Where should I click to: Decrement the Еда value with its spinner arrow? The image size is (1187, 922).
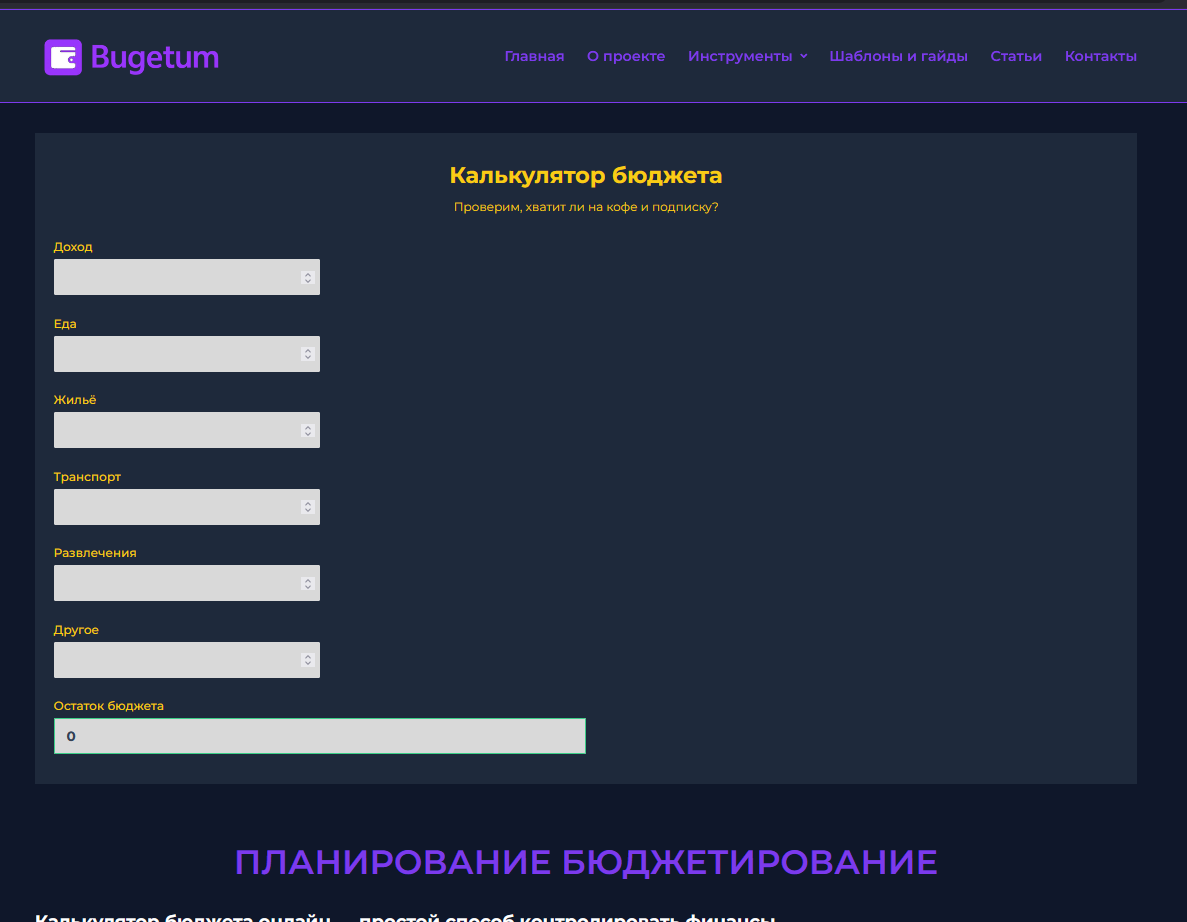click(x=308, y=358)
